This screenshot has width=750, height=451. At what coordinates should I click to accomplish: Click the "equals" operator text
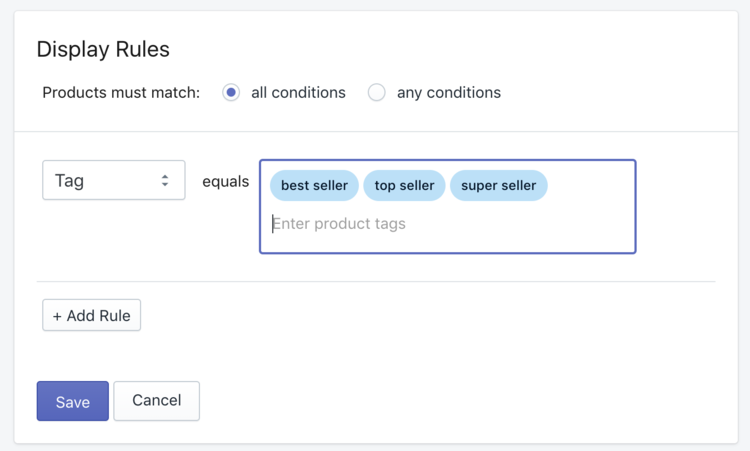coord(225,182)
